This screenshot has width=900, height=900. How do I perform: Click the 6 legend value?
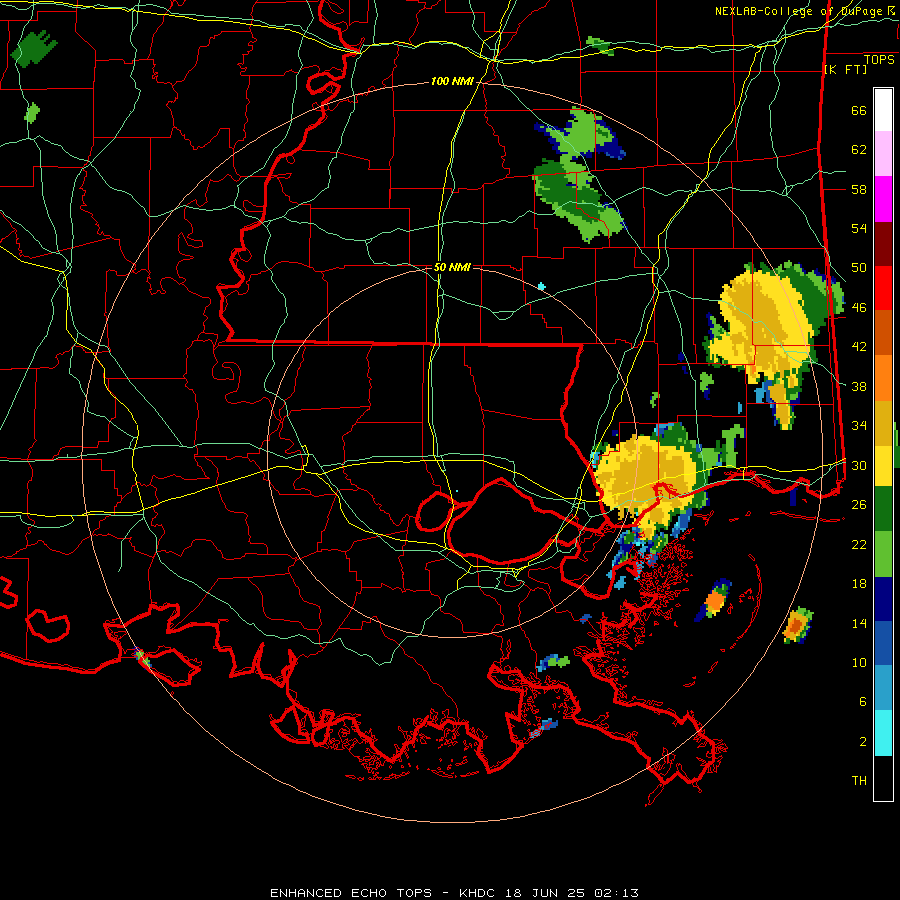point(863,702)
